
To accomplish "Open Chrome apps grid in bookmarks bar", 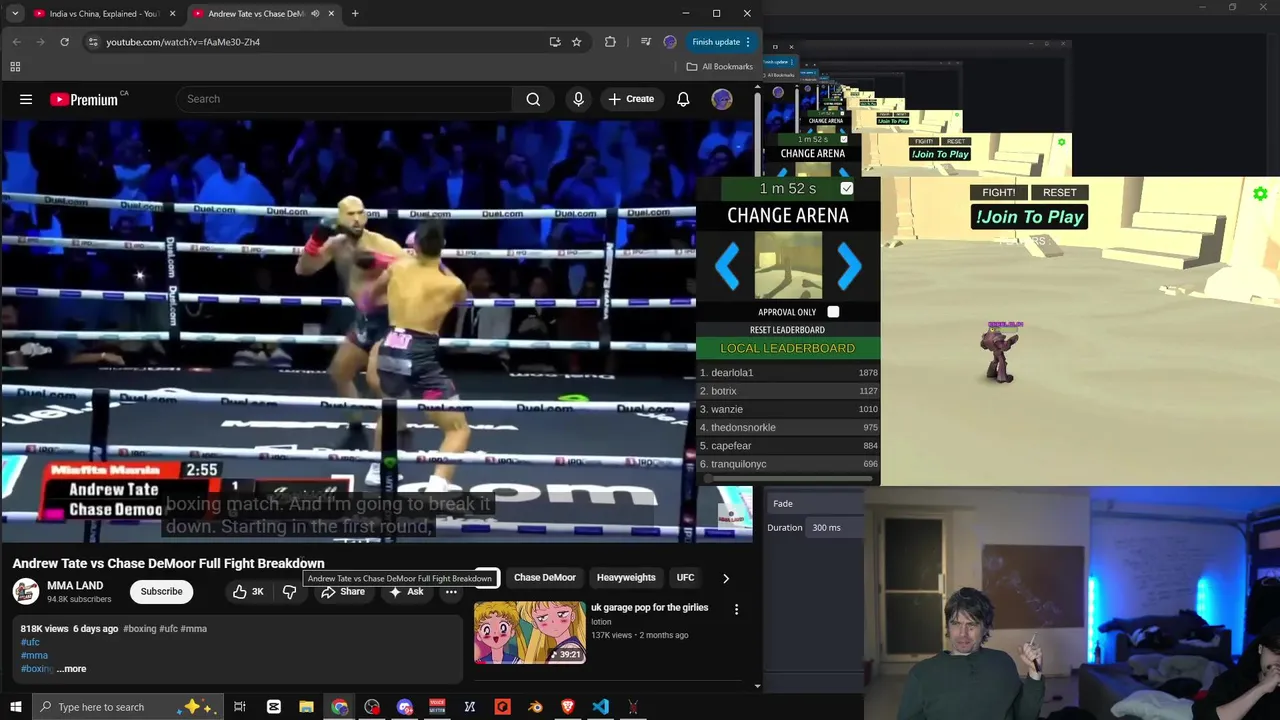I will click(x=15, y=67).
